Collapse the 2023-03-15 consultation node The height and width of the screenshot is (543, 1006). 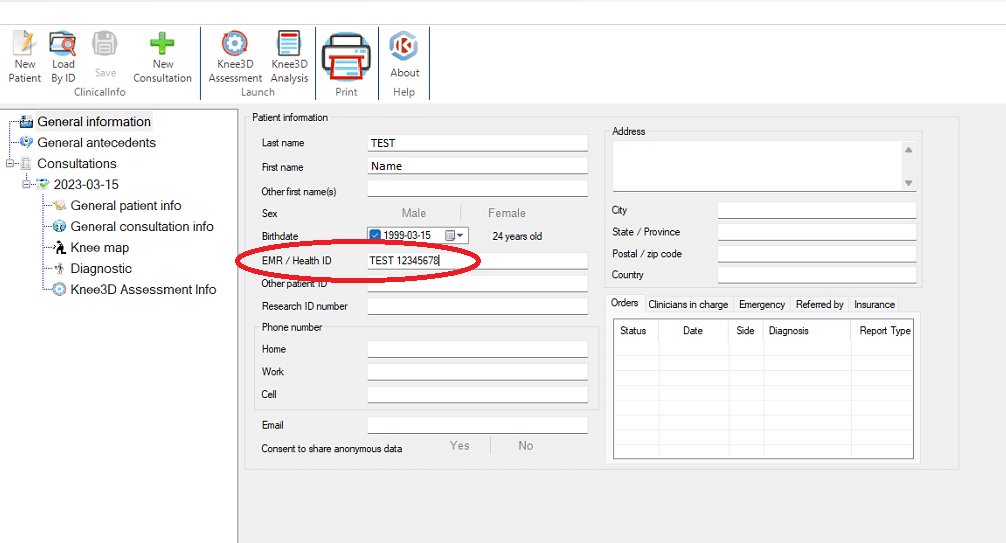(27, 185)
